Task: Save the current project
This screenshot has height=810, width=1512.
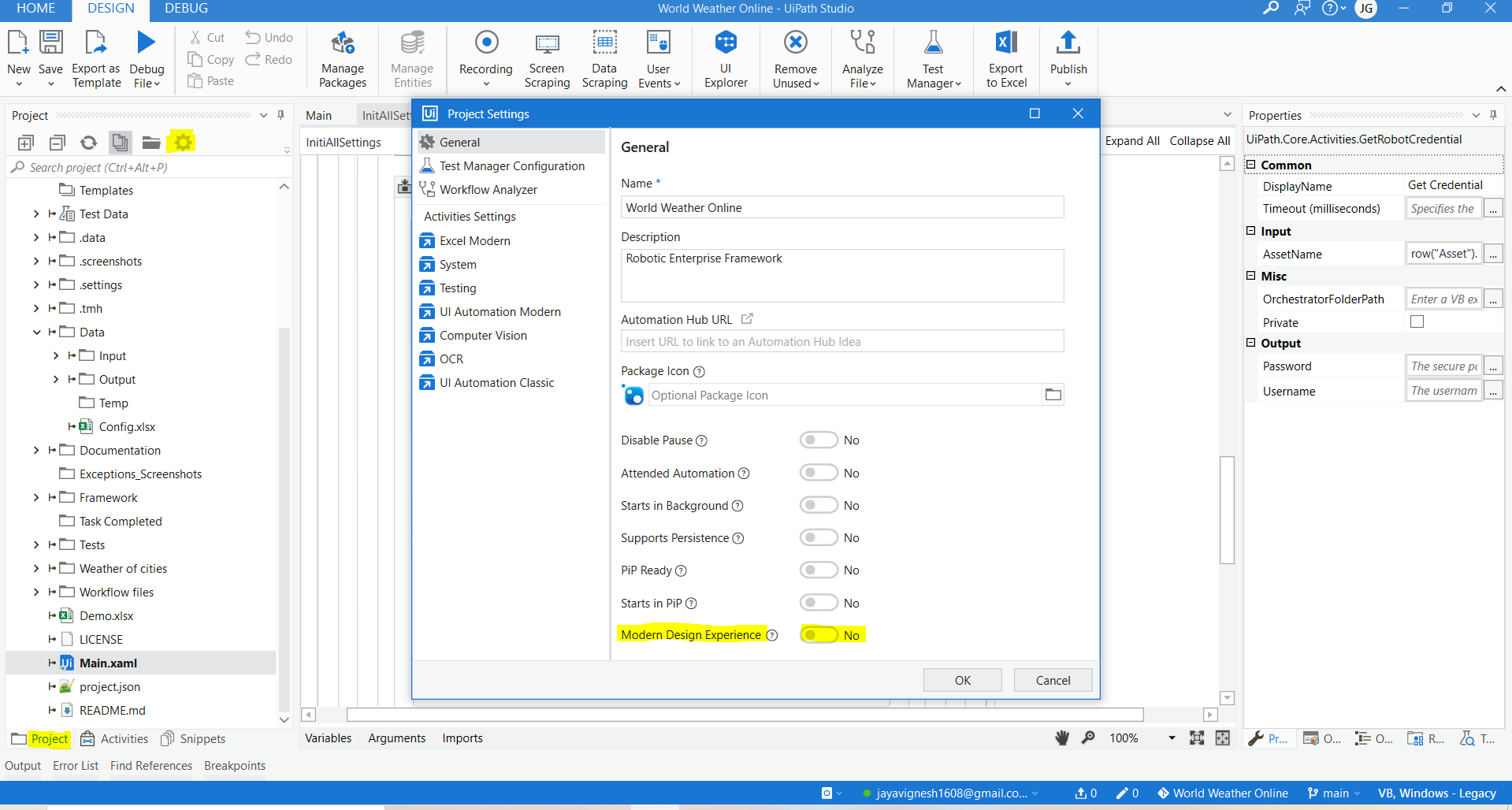Action: [50, 59]
